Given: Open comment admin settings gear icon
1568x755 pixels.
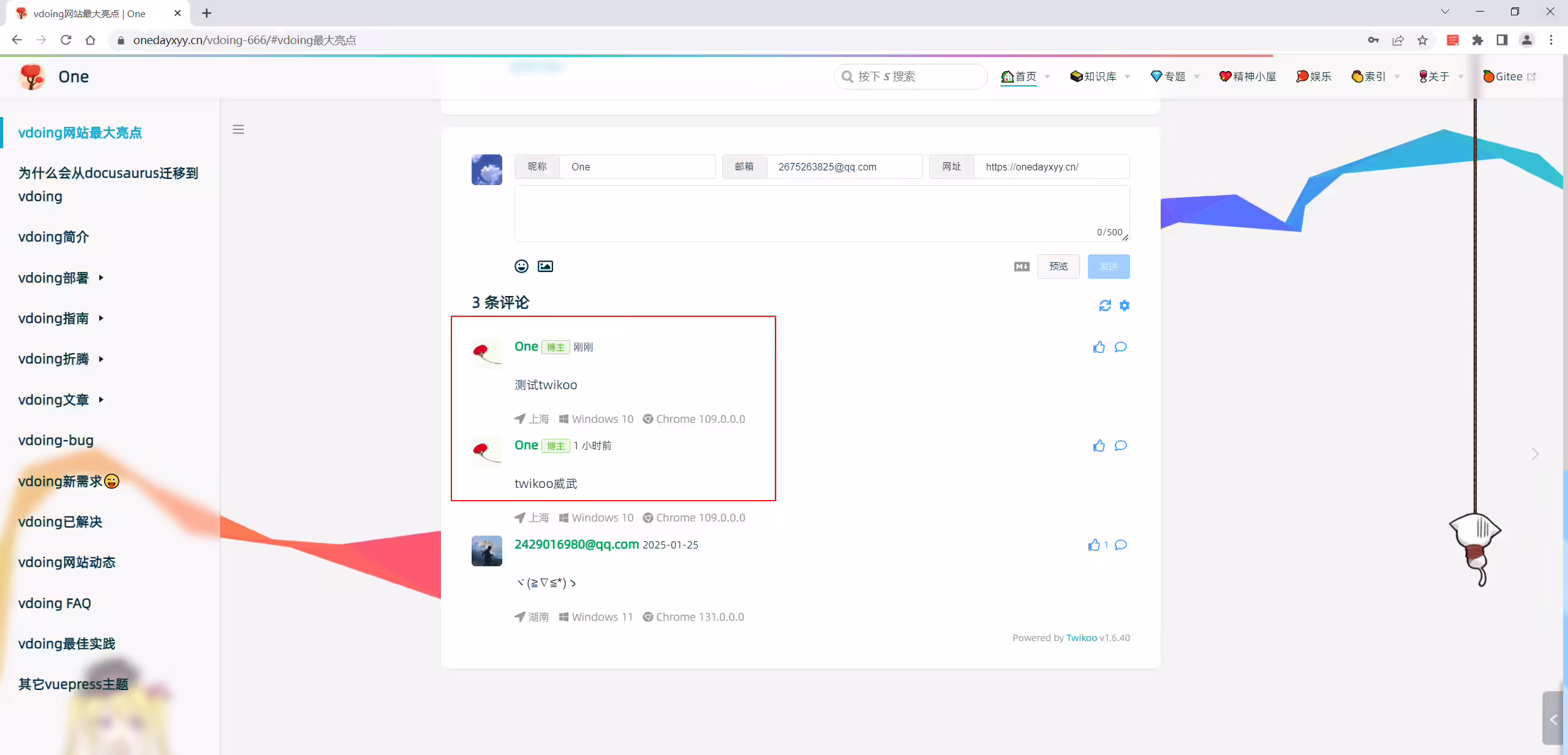Looking at the screenshot, I should click(x=1125, y=305).
